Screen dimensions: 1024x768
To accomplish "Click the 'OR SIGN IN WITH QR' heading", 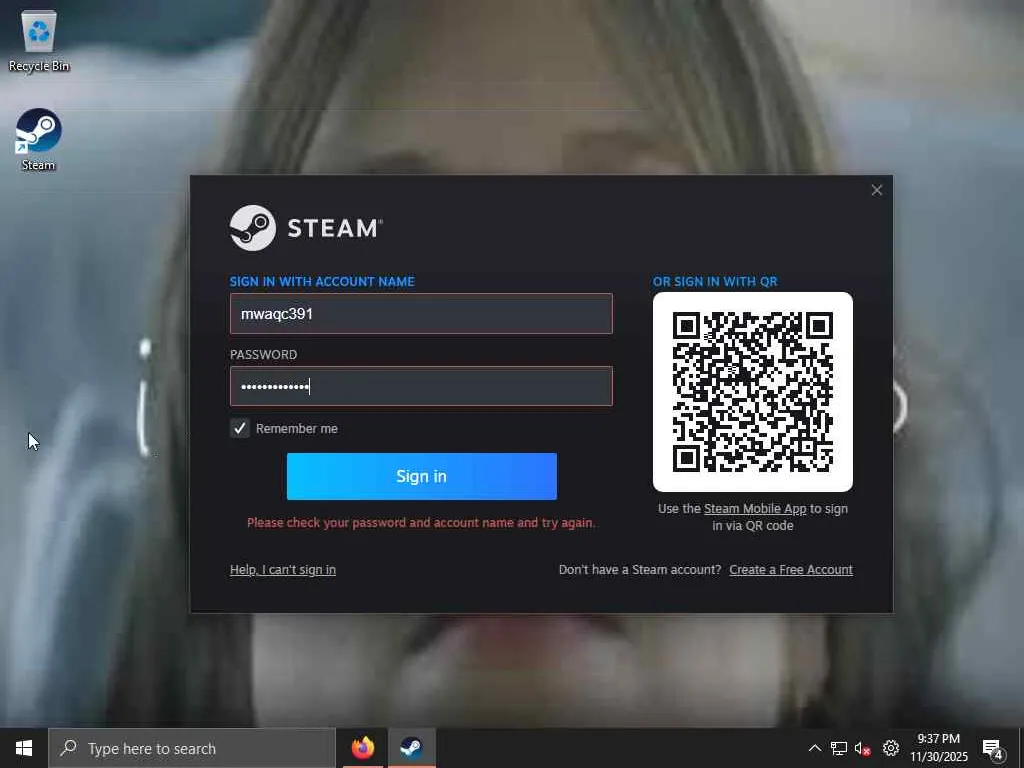I will 715,281.
